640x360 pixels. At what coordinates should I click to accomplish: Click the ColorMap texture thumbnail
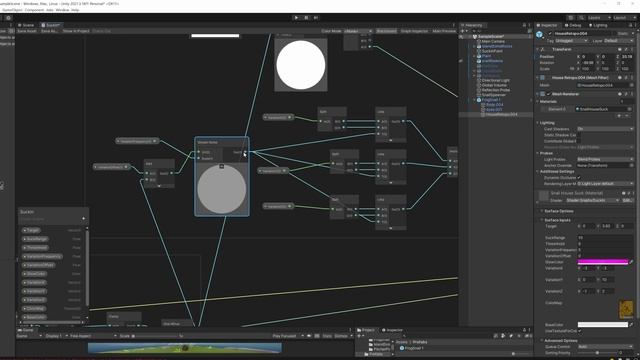click(626, 309)
